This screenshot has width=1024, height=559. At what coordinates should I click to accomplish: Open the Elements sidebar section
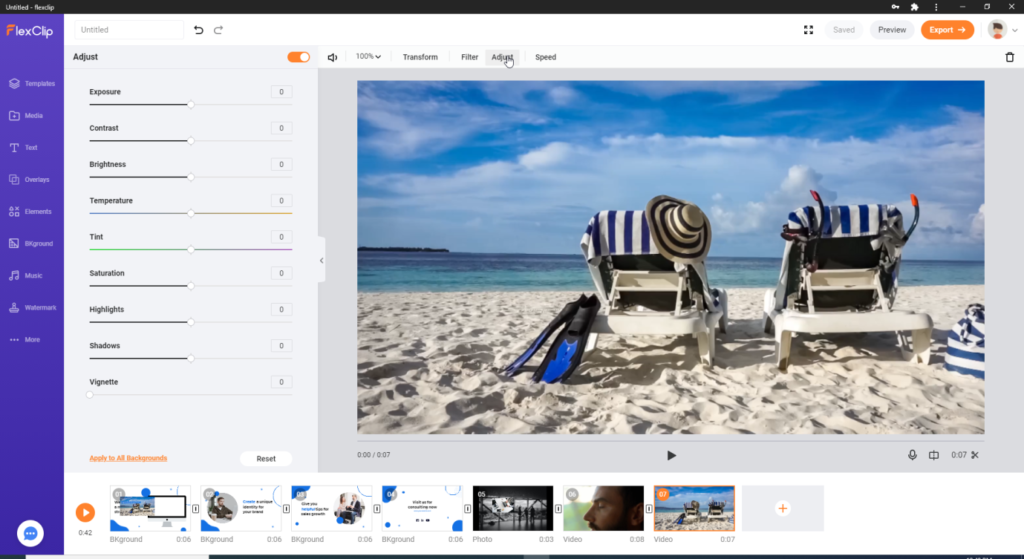(x=30, y=212)
